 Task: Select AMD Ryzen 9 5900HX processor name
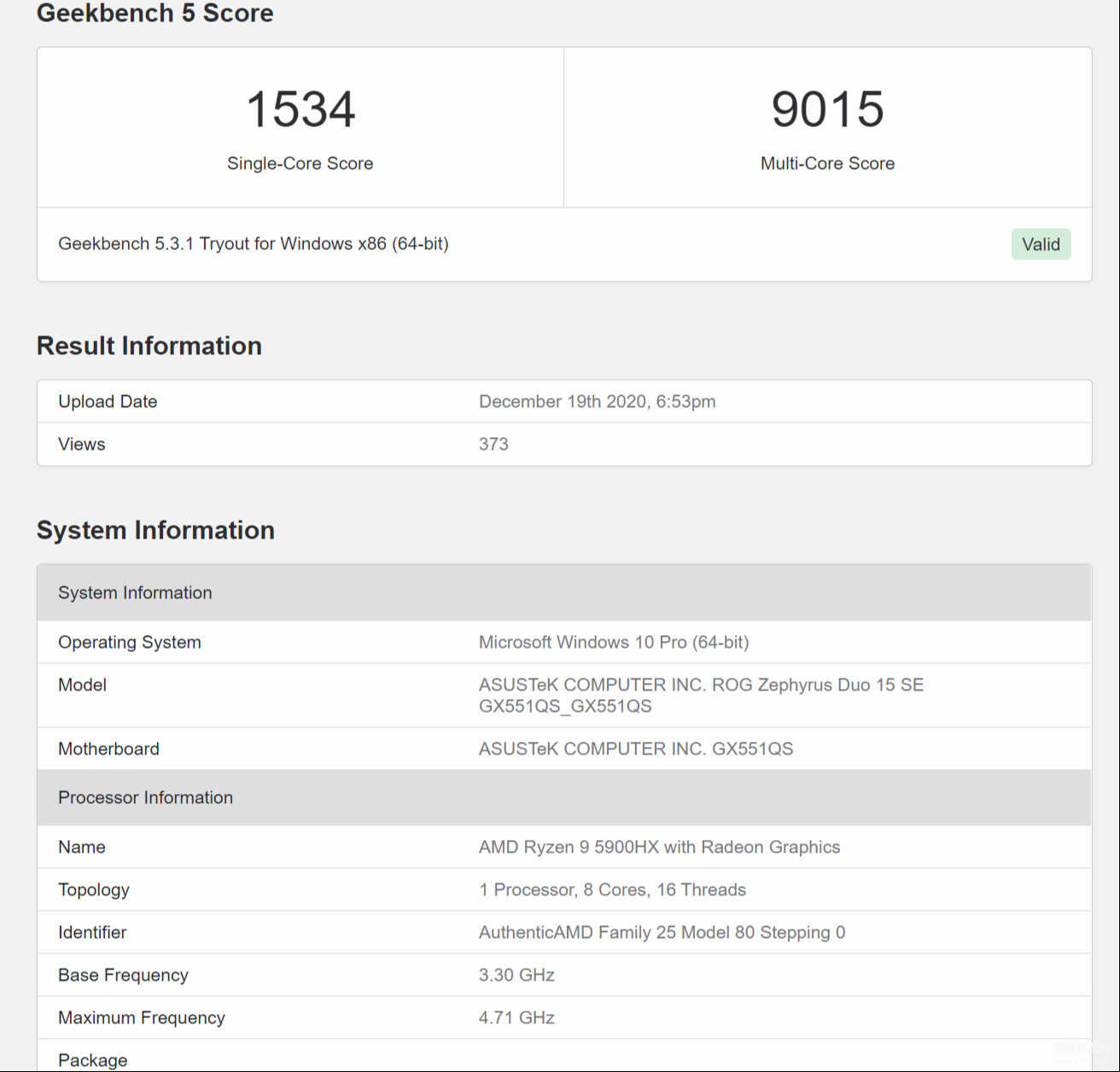[659, 847]
